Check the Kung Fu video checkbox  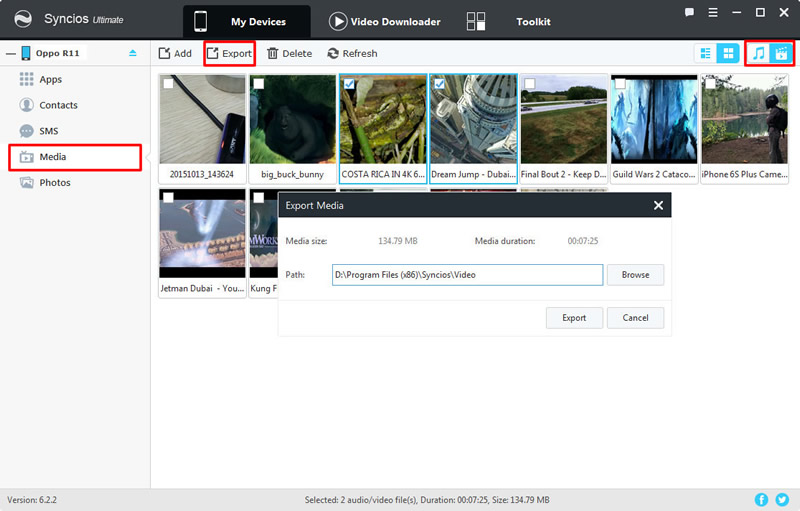(259, 197)
